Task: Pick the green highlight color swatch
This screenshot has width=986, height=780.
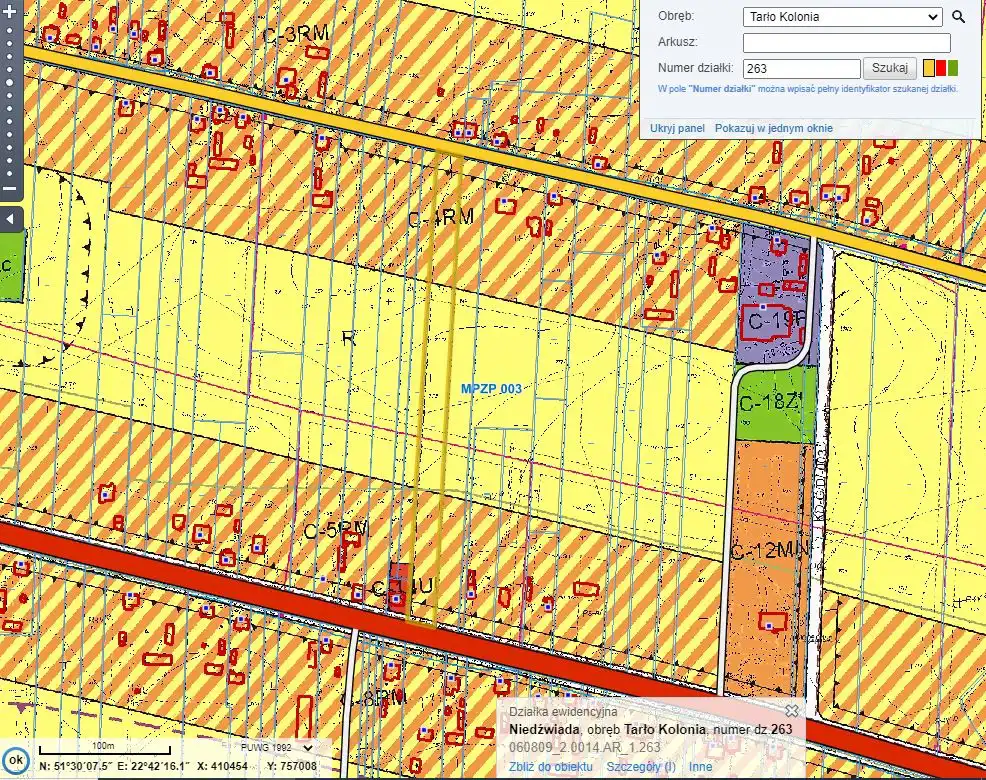Action: (953, 69)
